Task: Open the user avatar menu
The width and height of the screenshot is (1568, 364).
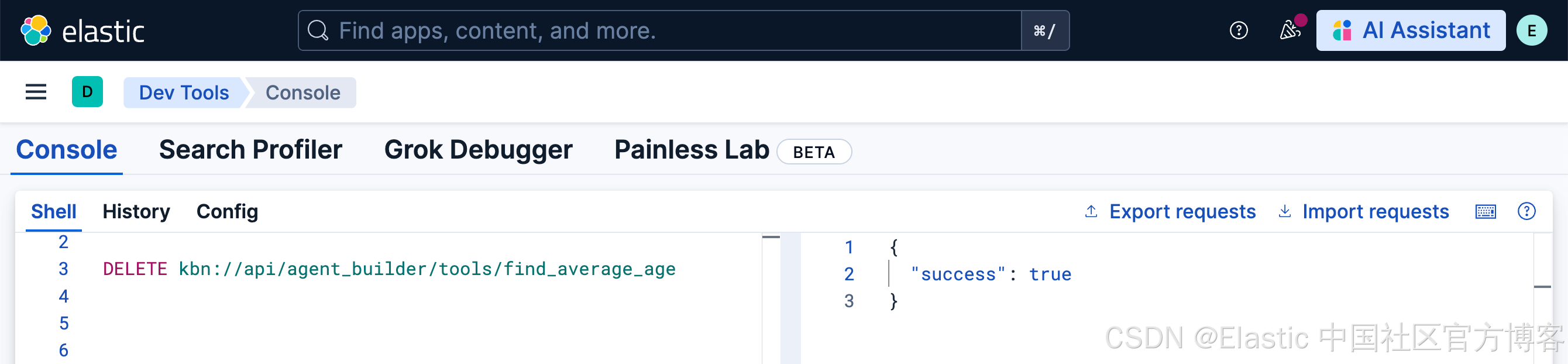Action: 1531,30
